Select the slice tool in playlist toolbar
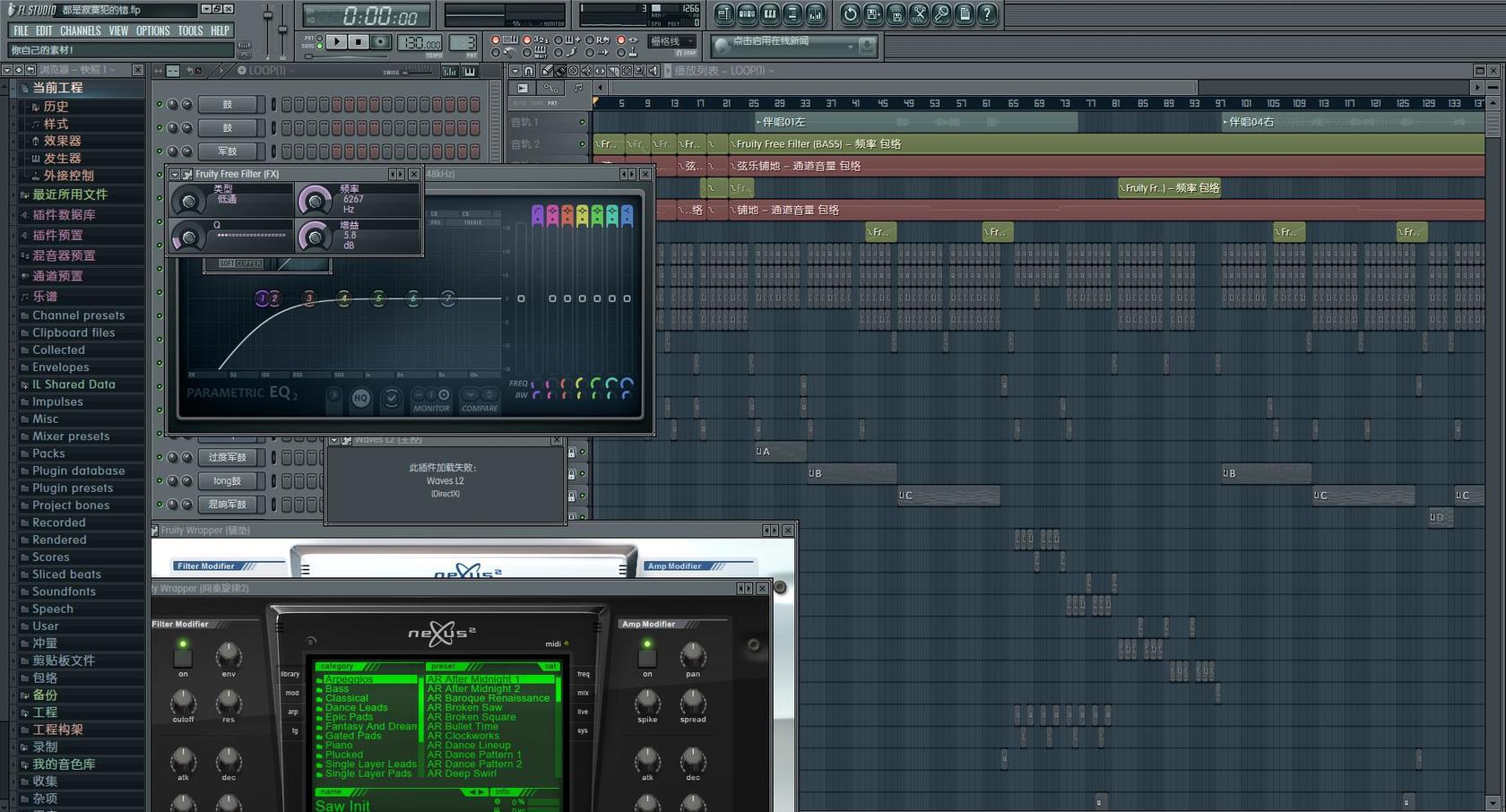The image size is (1506, 812). coord(613,71)
